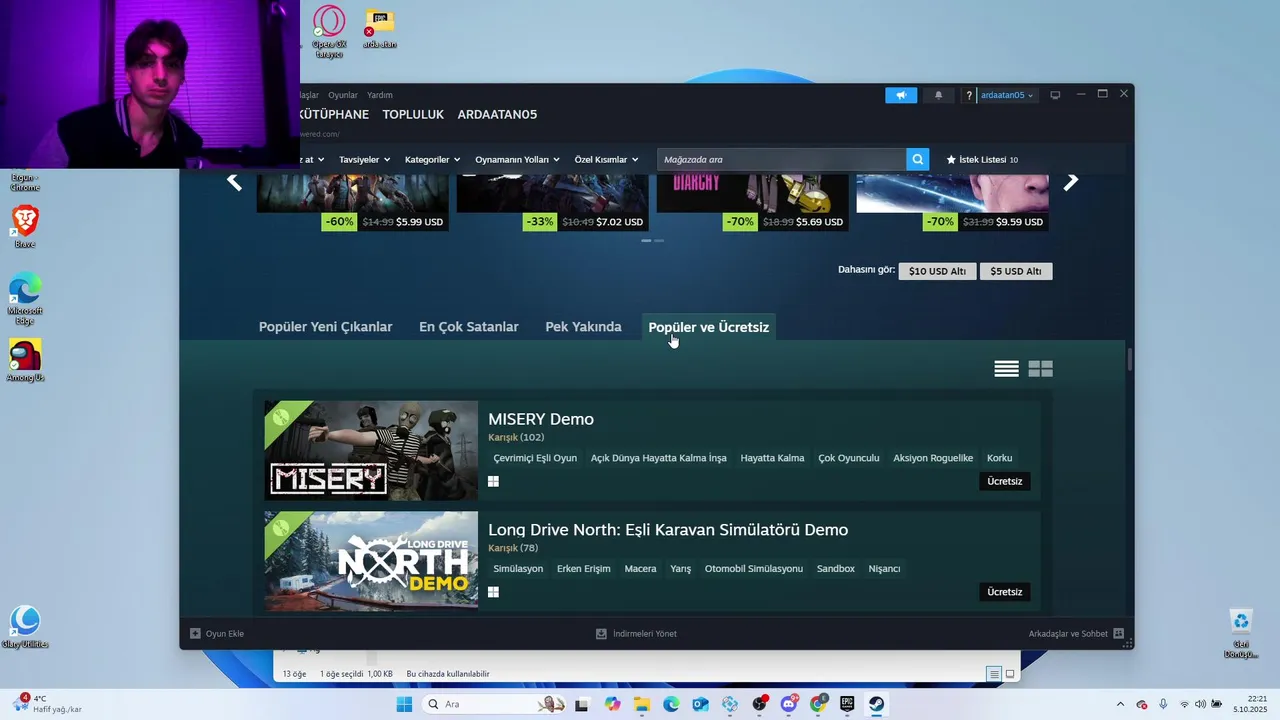Click the Steam store page scrollbar

tap(1130, 359)
